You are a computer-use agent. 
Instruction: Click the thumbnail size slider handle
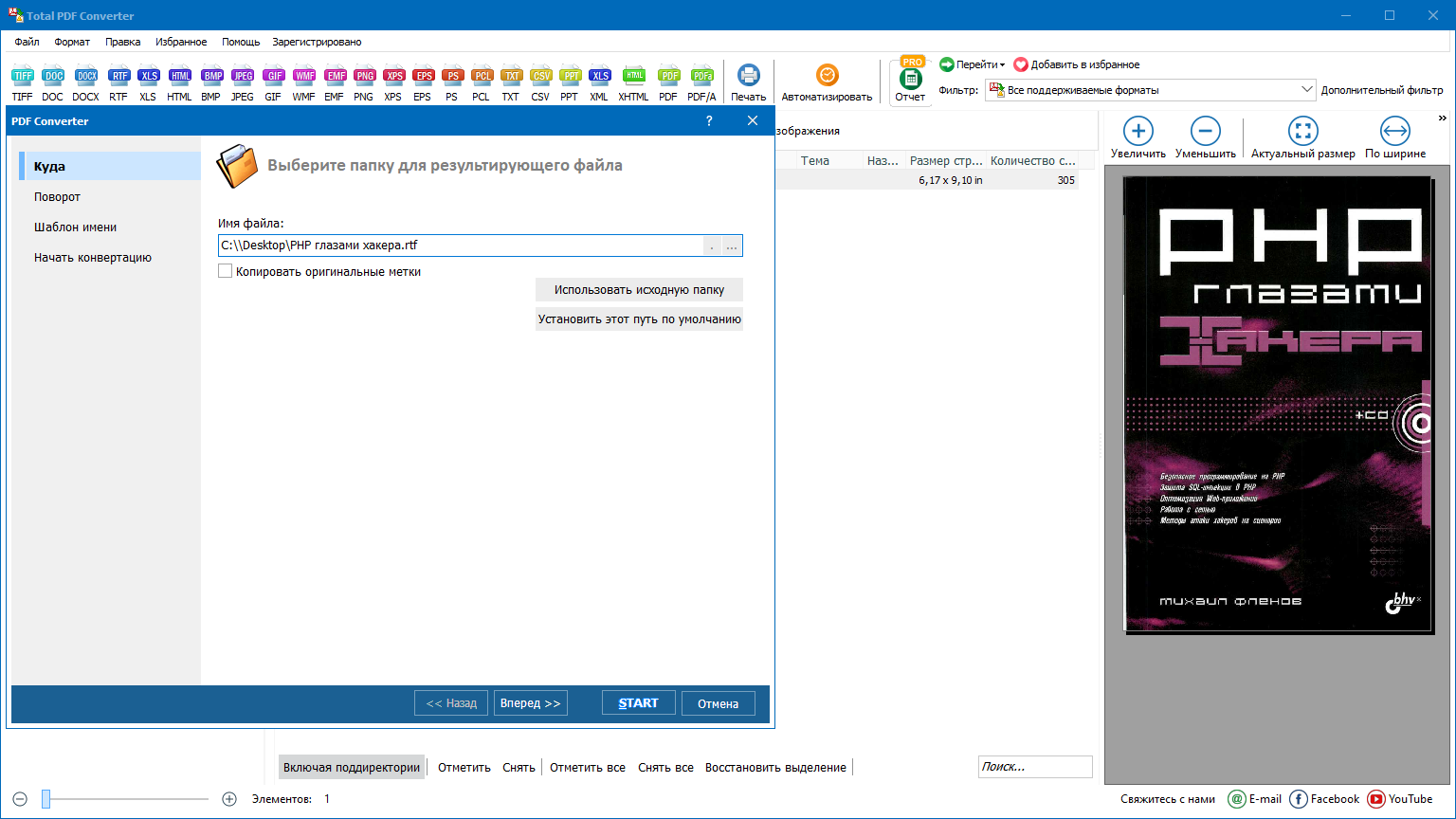tap(45, 799)
